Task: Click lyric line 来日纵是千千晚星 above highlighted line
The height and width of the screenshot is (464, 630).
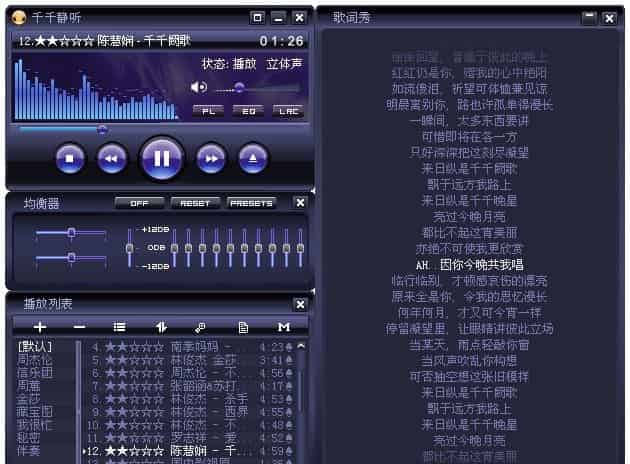Action: pyautogui.click(x=469, y=200)
